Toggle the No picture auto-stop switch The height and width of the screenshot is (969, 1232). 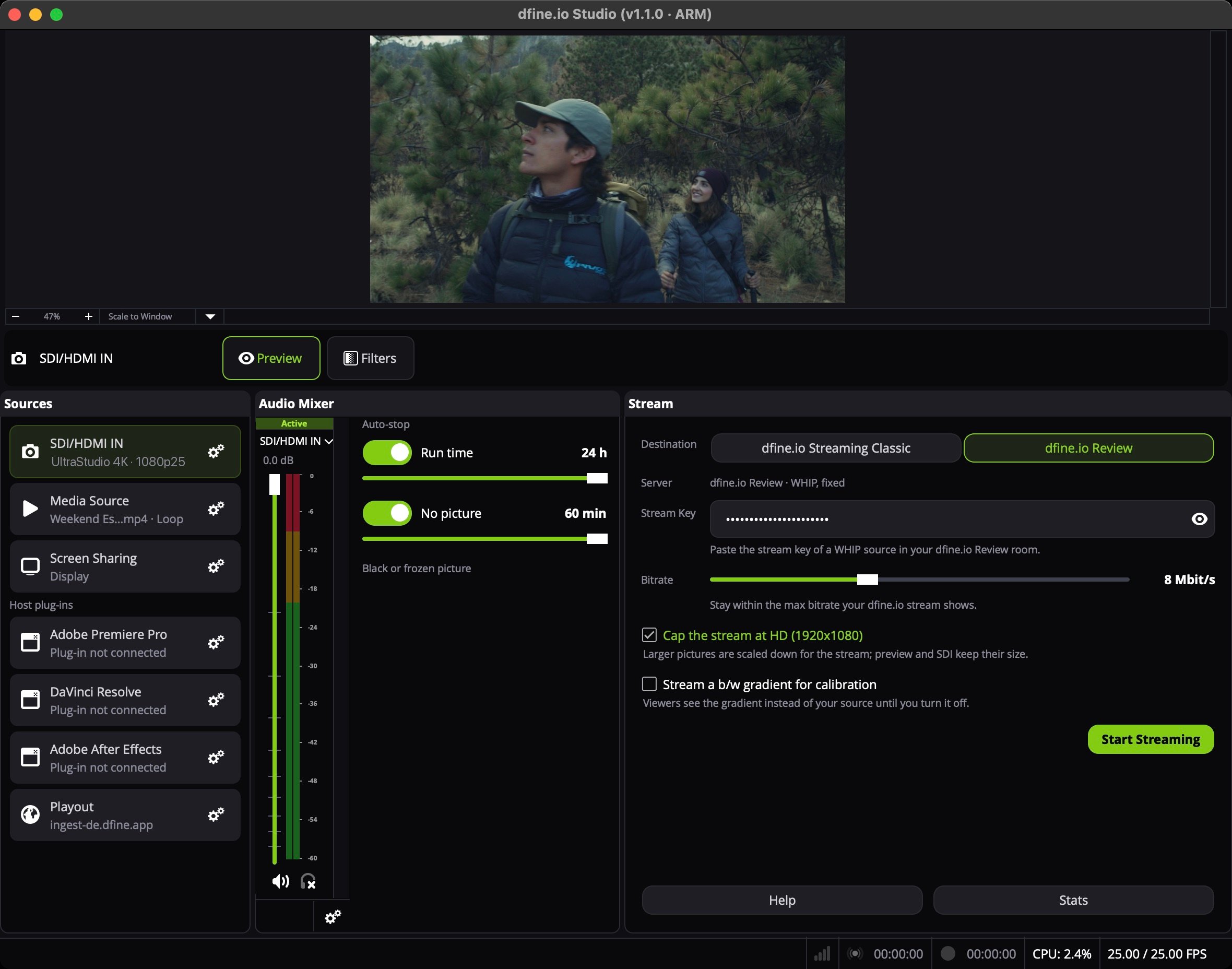[387, 513]
